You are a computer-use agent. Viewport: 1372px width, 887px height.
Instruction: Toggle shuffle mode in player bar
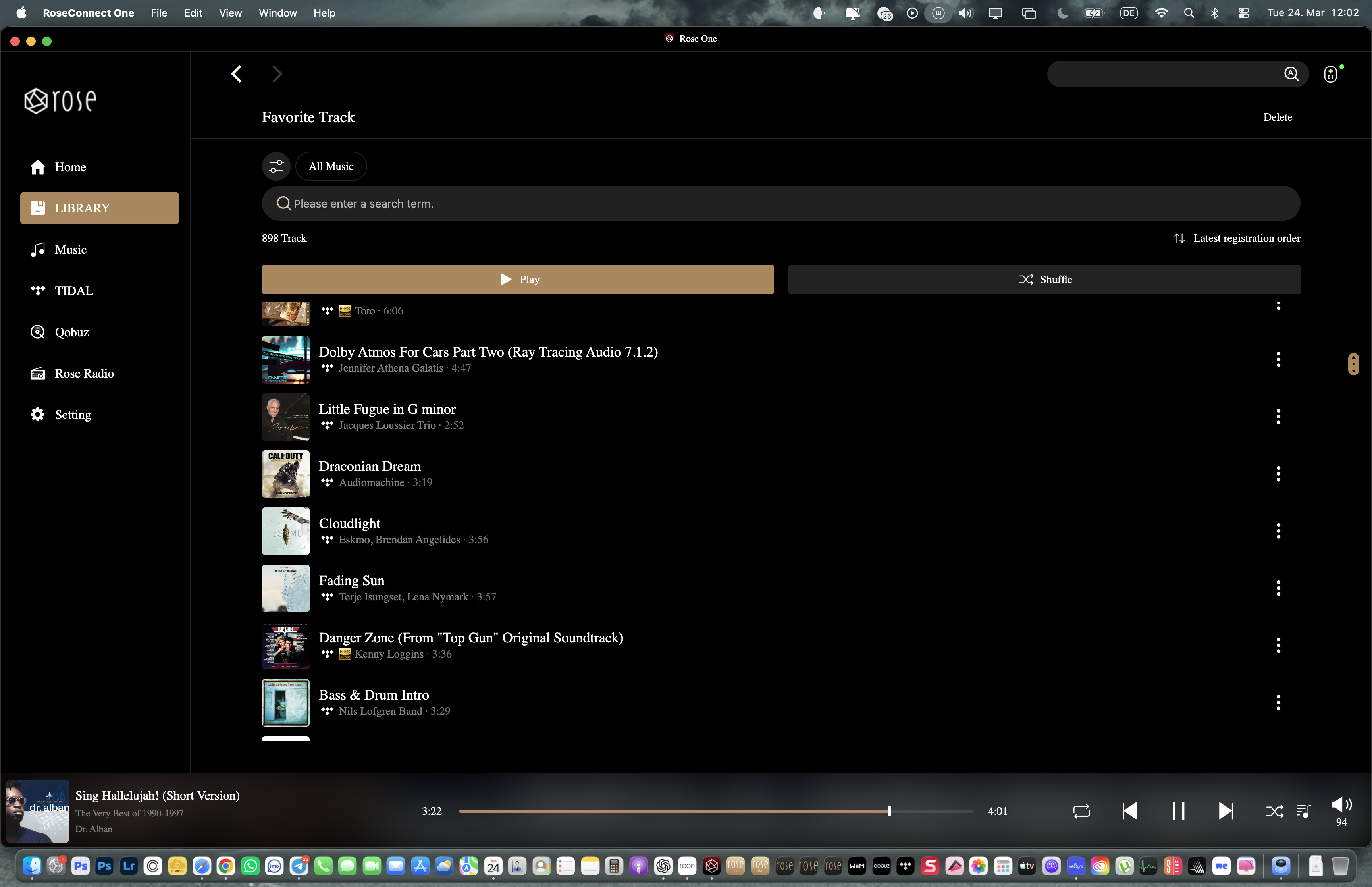[x=1274, y=812]
